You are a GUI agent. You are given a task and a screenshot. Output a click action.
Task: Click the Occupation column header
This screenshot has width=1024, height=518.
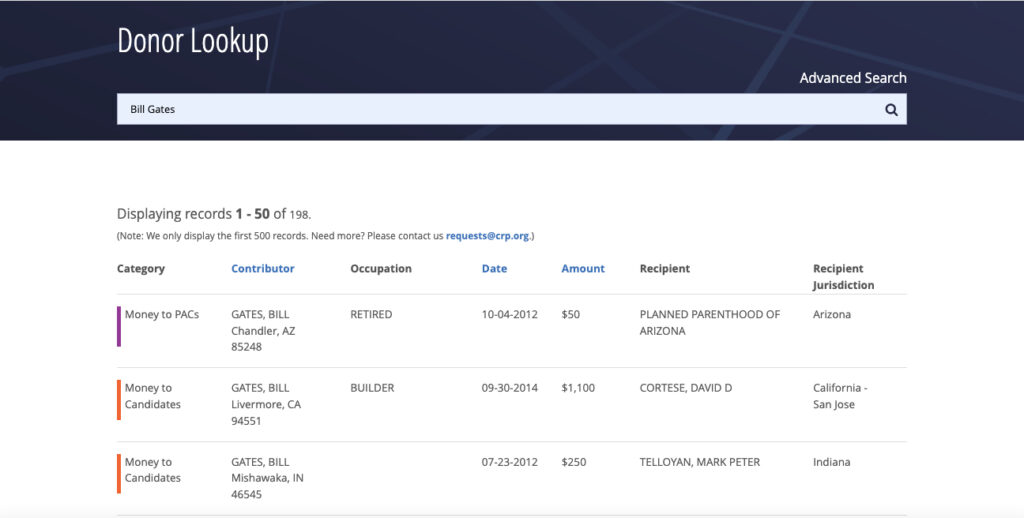click(x=381, y=268)
